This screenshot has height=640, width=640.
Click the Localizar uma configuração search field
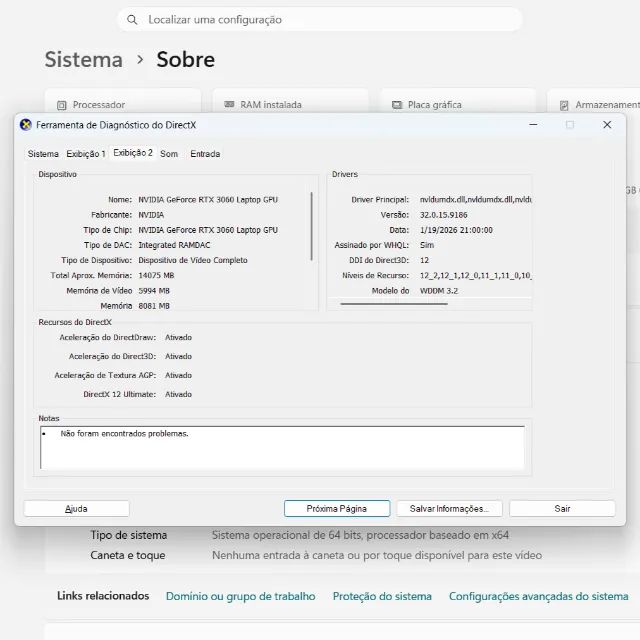[x=320, y=20]
